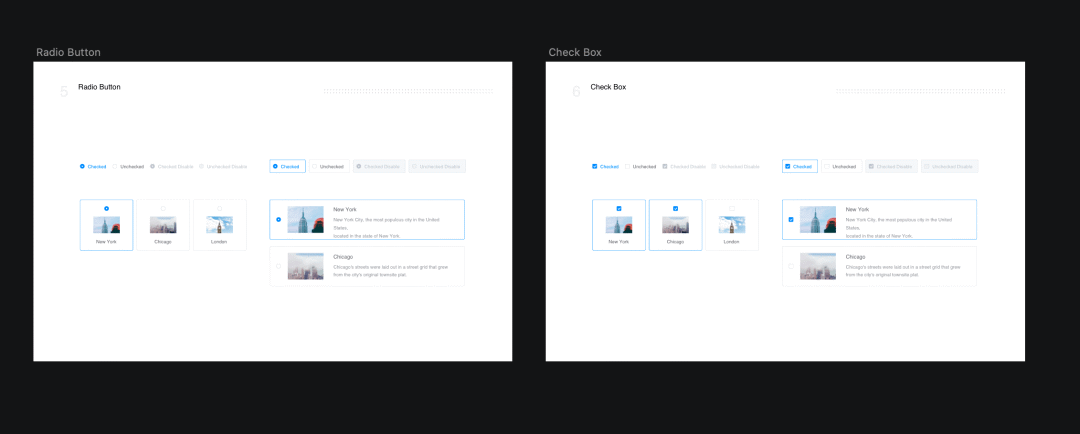Click New York thumbnail in small checkbox card
Image resolution: width=1080 pixels, height=434 pixels.
point(619,225)
